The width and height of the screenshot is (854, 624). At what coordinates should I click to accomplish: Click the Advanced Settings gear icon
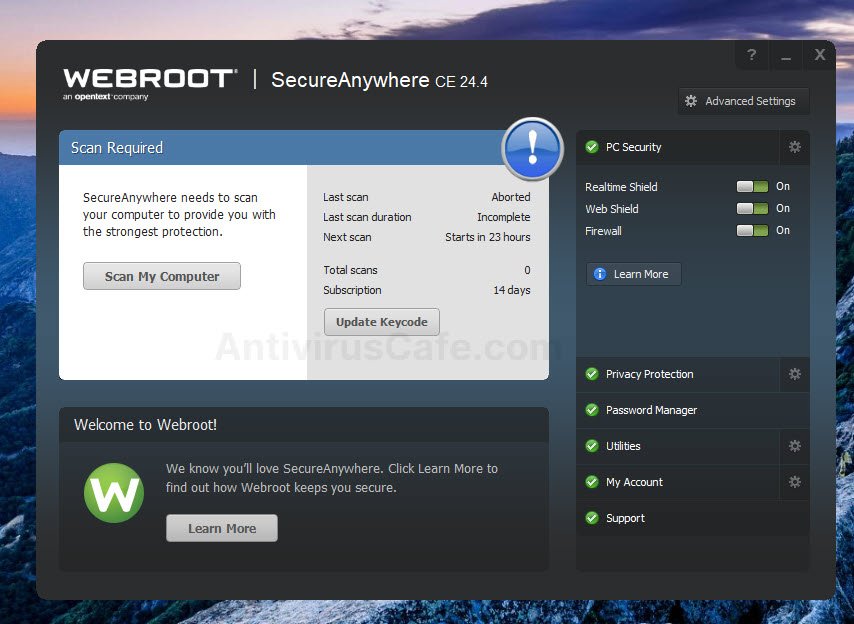click(691, 101)
